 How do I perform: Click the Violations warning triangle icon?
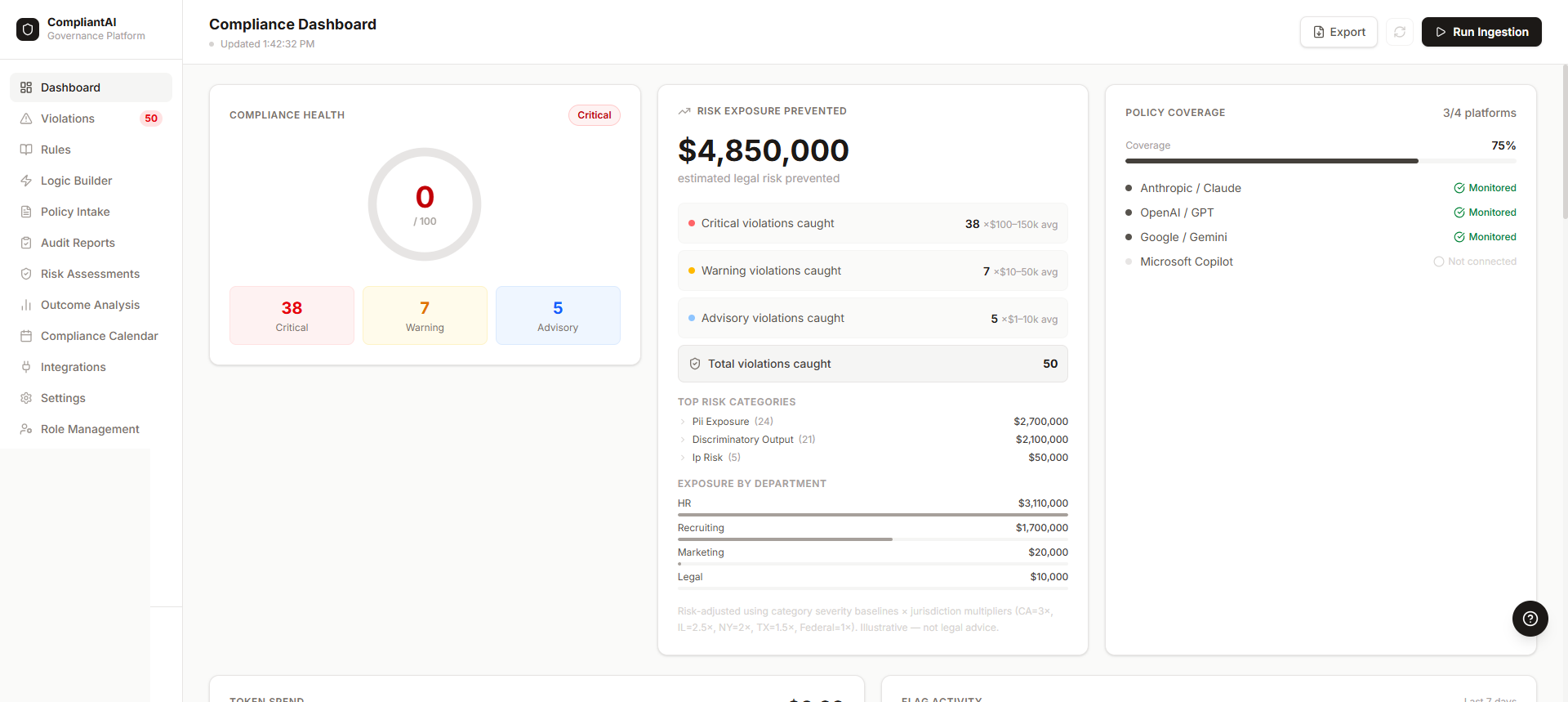tap(26, 118)
